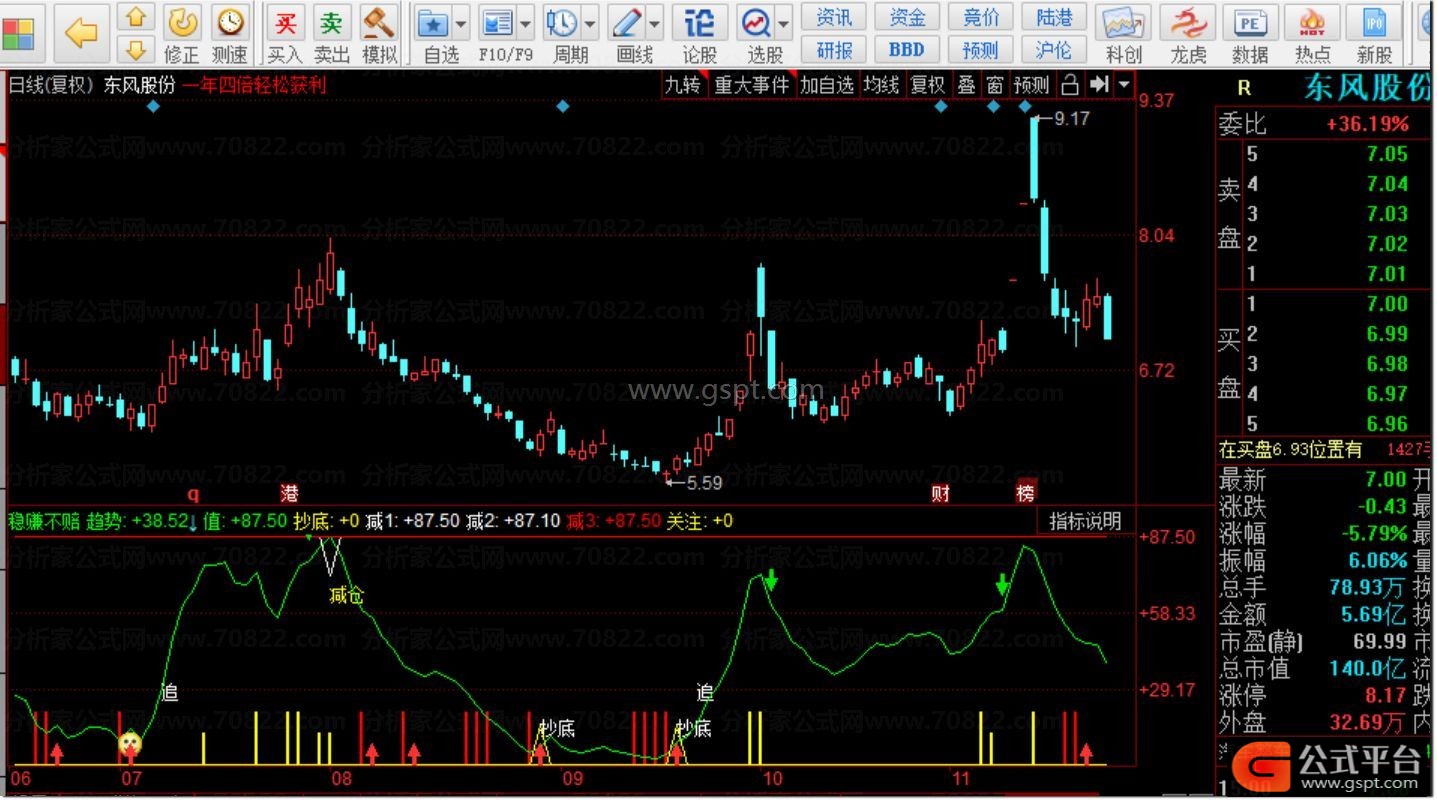Click the red 榜 event marker
Viewport: 1437px width, 800px height.
1026,493
